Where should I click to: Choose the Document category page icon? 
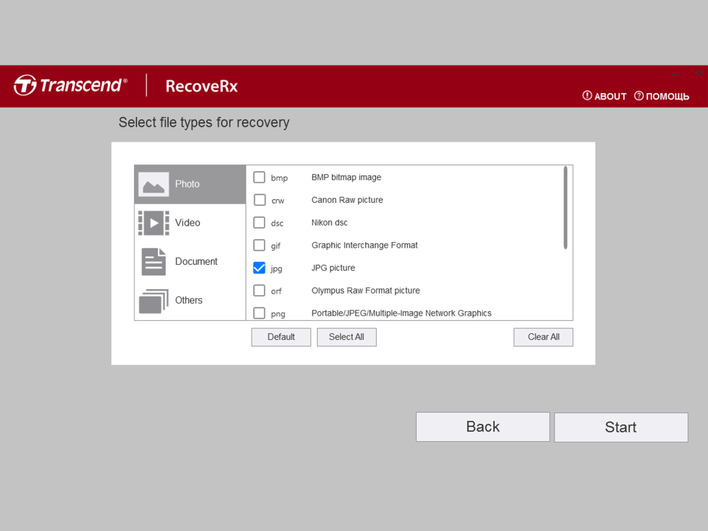pyautogui.click(x=154, y=262)
